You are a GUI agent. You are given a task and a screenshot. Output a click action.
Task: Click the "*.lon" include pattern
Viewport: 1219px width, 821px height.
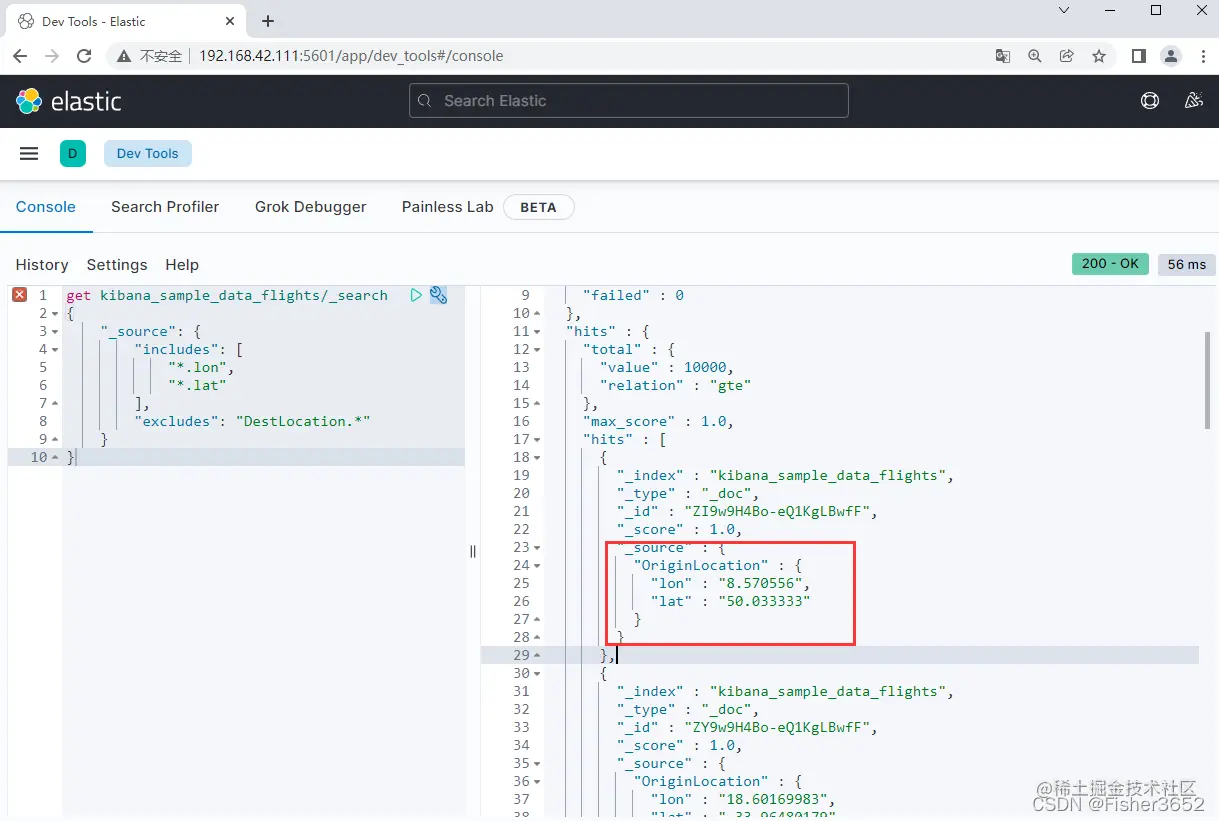pos(200,367)
